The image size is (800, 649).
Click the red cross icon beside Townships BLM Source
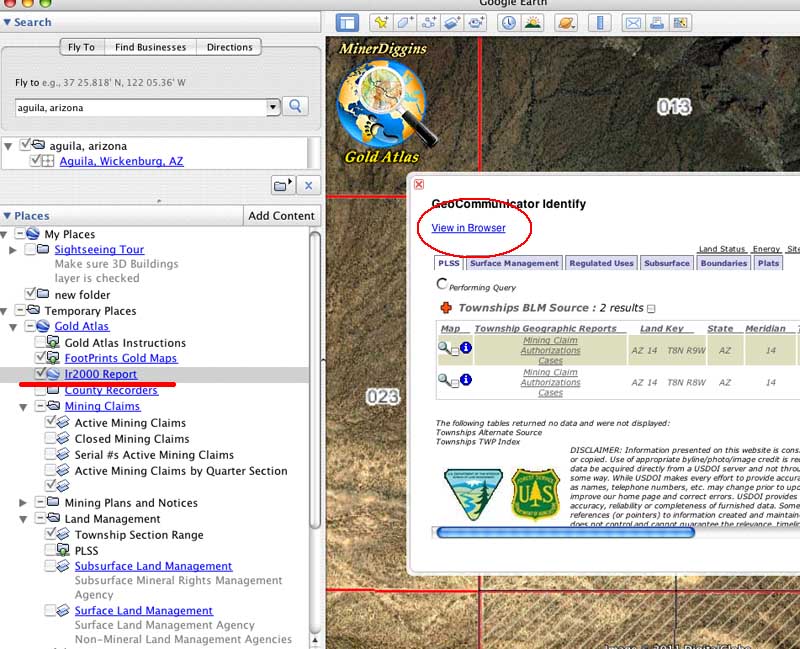(446, 308)
